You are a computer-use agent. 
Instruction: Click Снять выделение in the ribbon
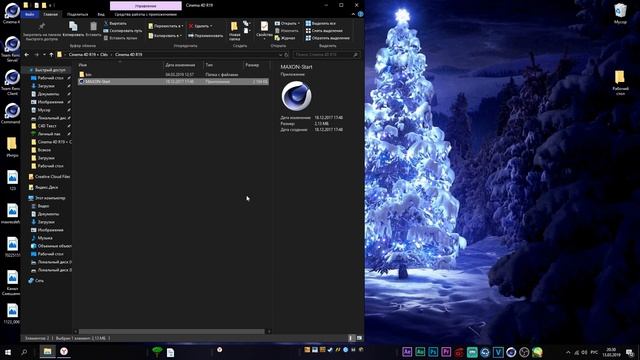(324, 31)
